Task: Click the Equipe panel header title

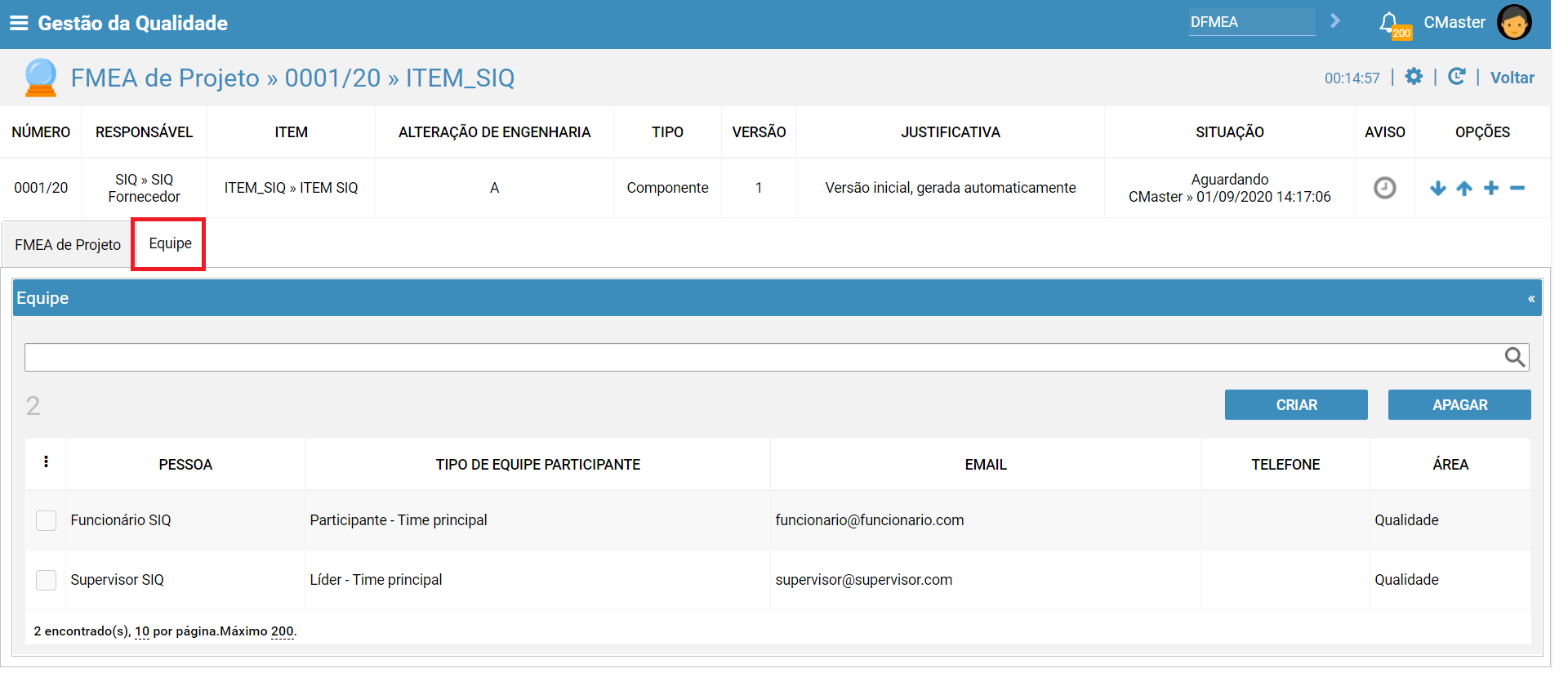Action: tap(42, 298)
